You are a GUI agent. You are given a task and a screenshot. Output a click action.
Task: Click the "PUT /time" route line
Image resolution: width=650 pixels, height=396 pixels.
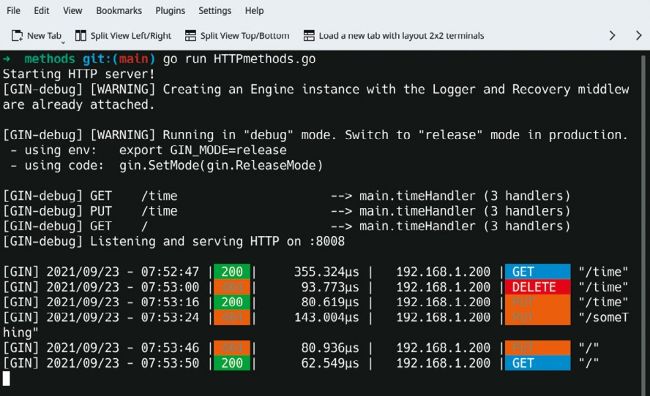point(286,211)
